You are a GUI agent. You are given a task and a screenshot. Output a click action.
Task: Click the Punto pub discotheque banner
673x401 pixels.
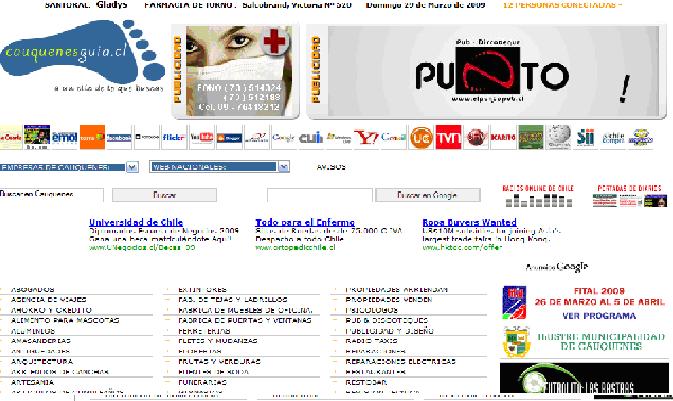tap(494, 71)
